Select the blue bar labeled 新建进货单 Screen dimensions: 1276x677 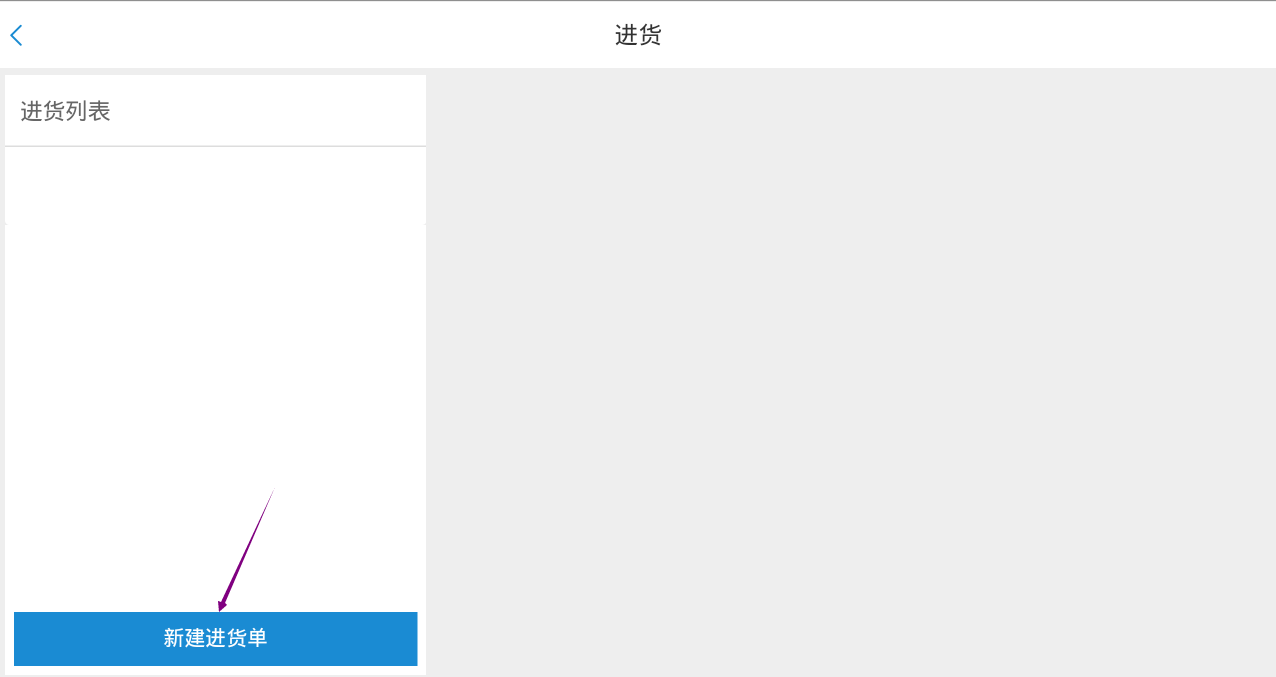(x=215, y=638)
